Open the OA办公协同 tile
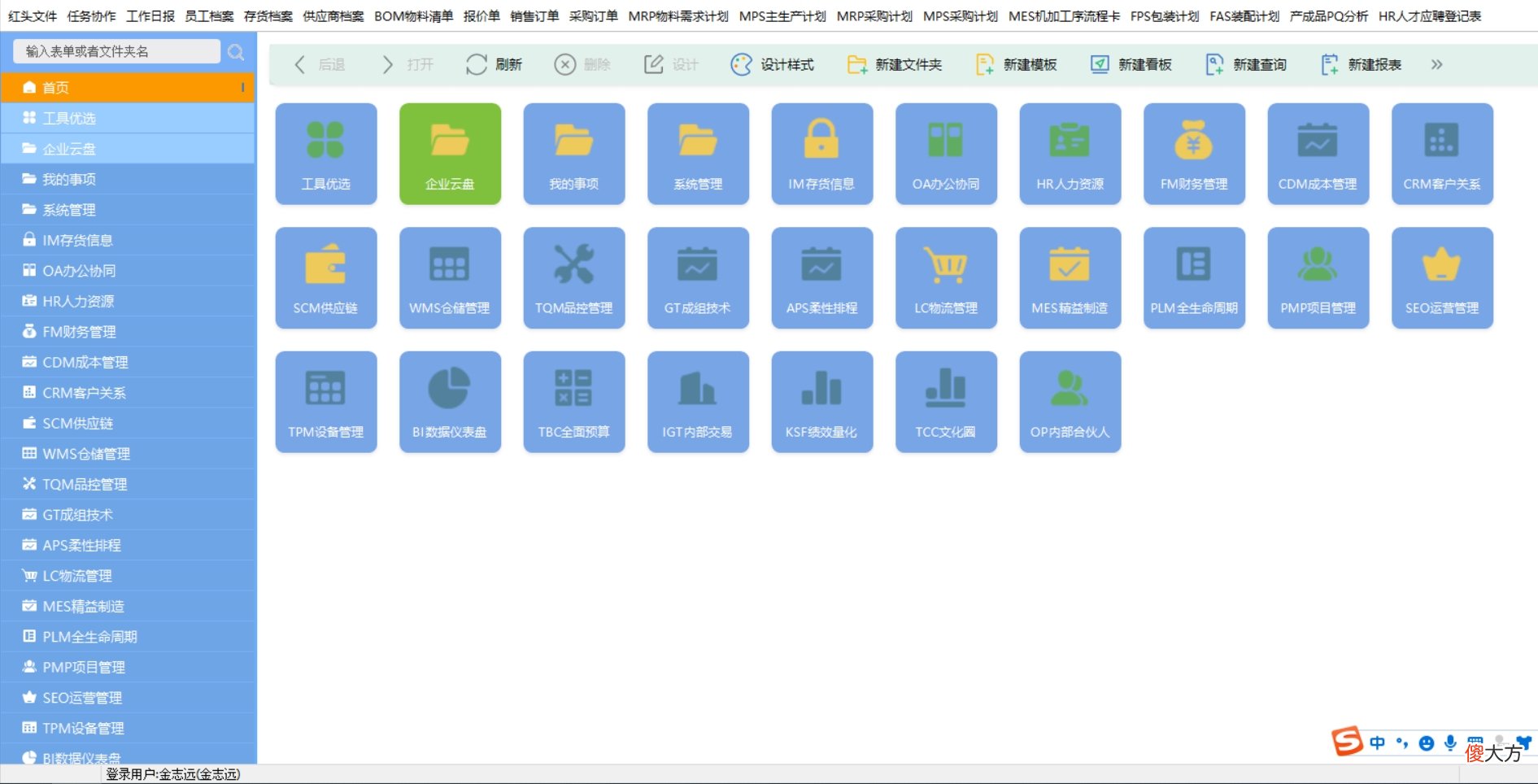The image size is (1538, 784). [946, 154]
